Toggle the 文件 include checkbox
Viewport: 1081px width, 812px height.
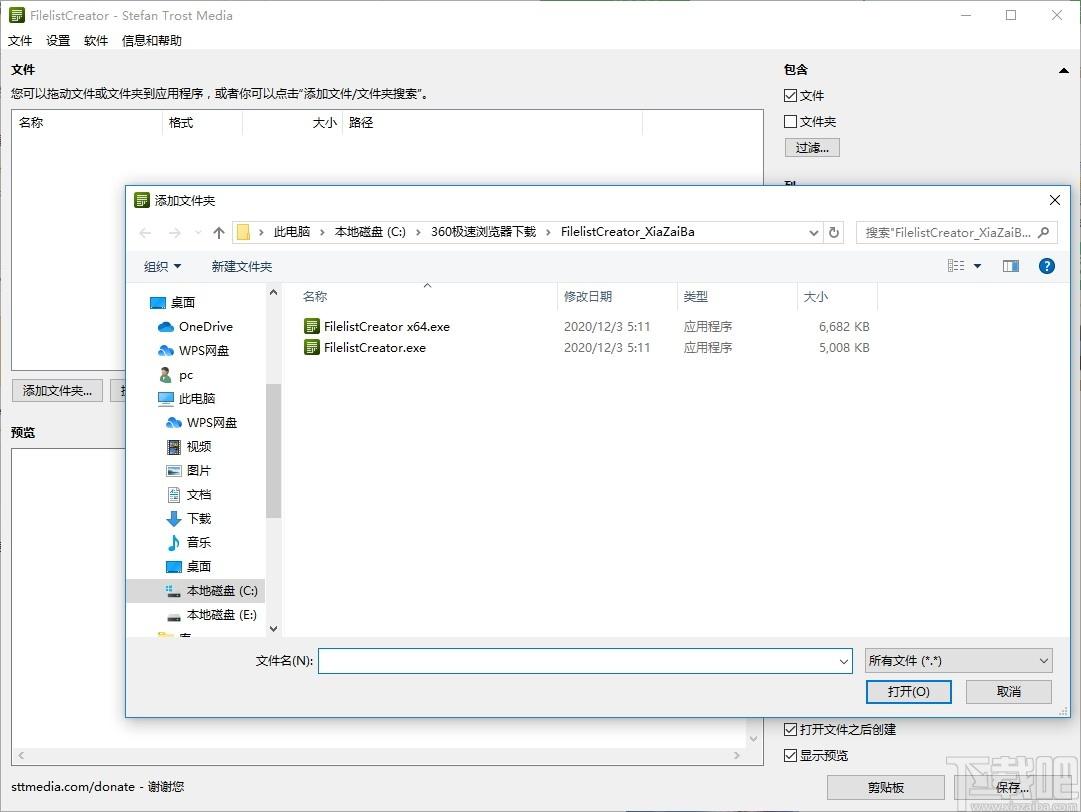(791, 96)
